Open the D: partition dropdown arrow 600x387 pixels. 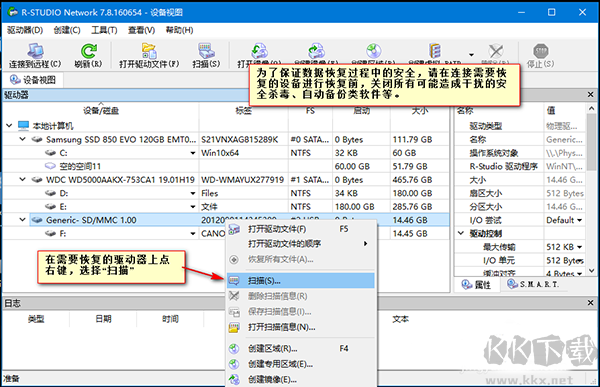(193, 193)
